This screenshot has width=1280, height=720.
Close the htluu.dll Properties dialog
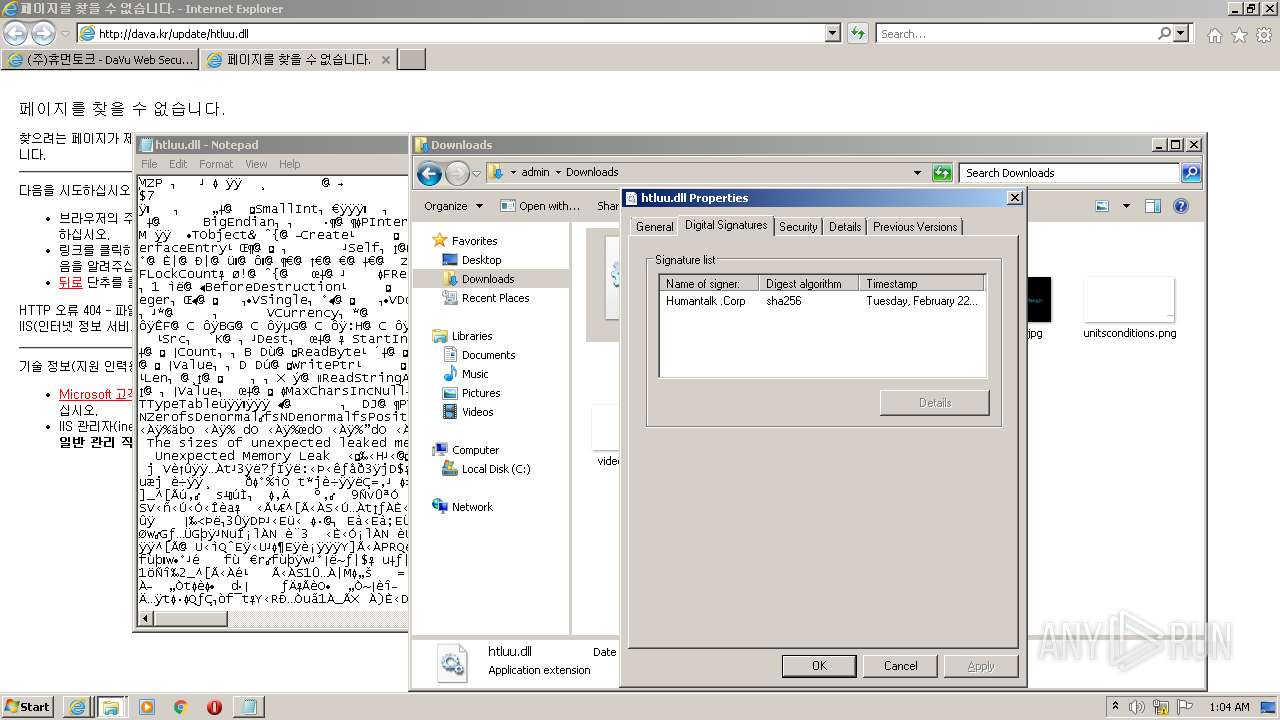1014,198
